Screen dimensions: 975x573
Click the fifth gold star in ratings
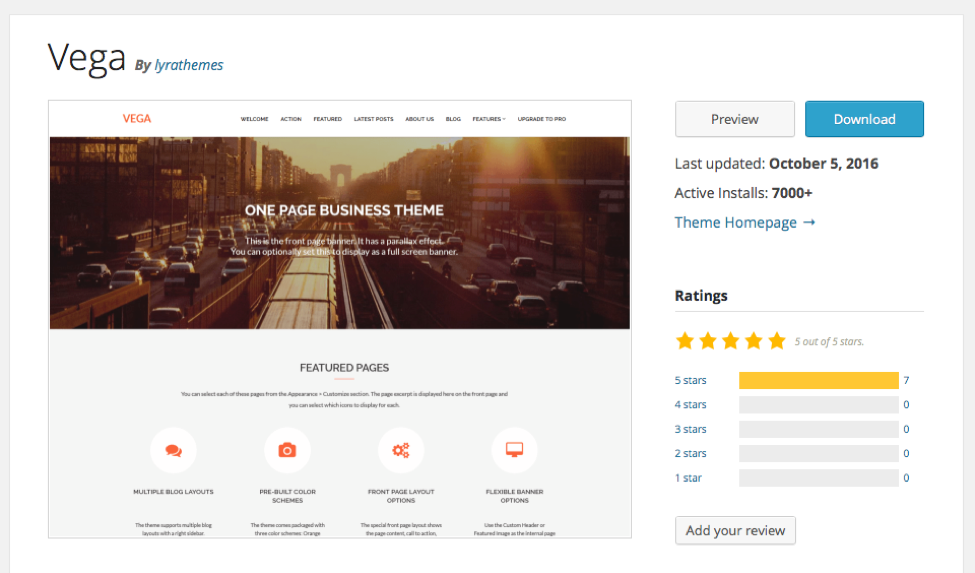(777, 341)
